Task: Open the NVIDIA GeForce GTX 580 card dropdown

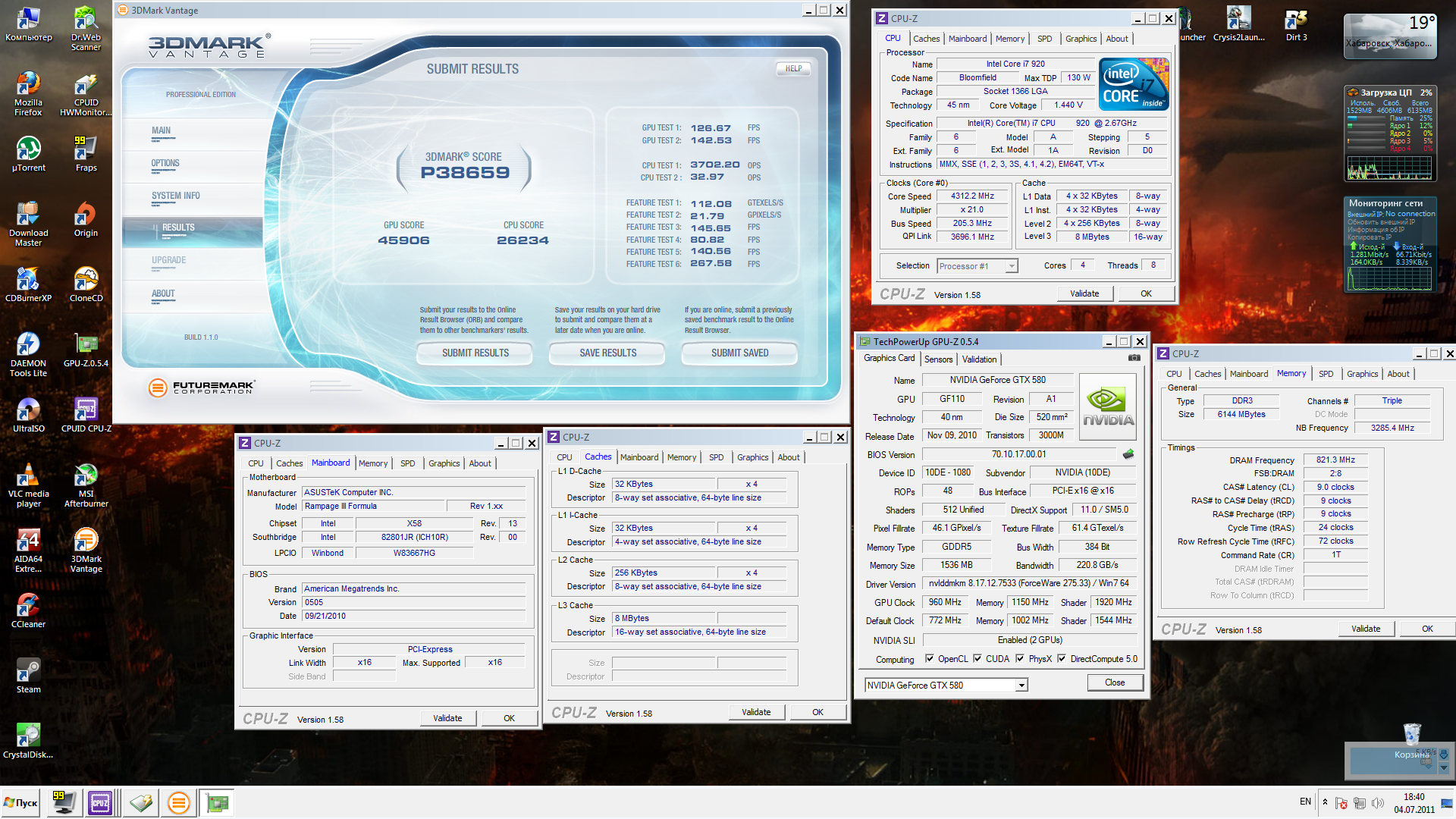Action: 1021,685
